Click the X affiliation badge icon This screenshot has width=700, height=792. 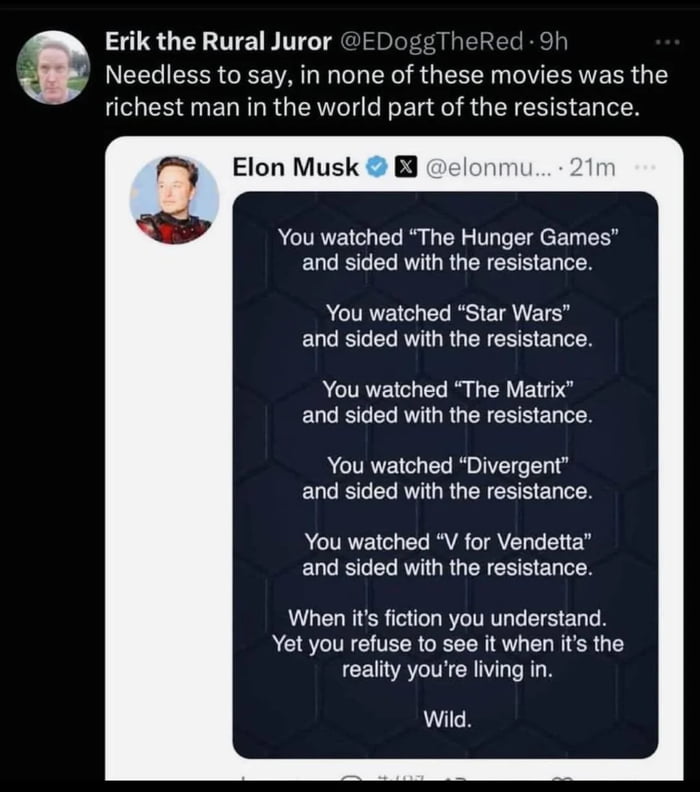[401, 168]
